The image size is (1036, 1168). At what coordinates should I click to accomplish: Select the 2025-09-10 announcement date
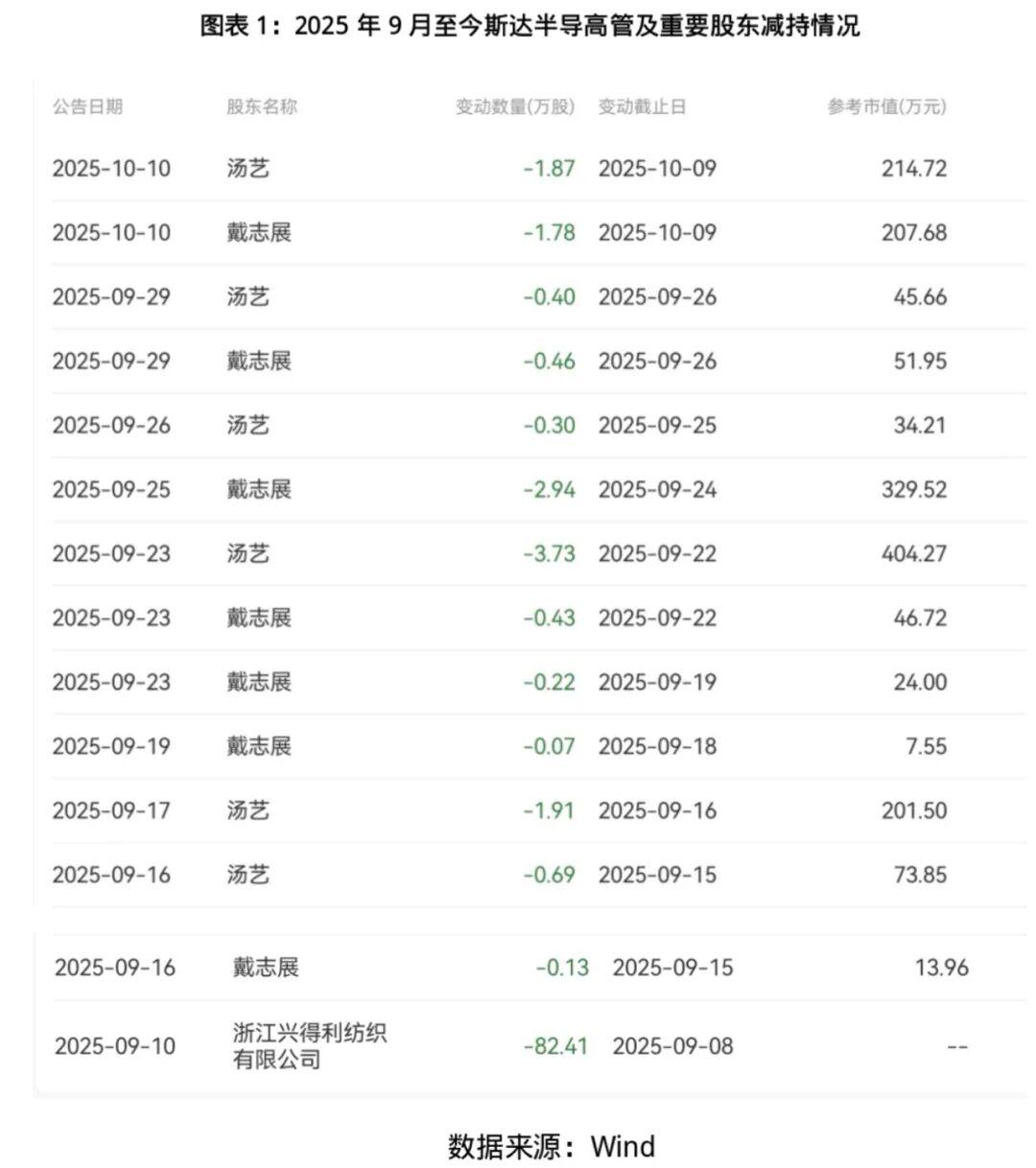(115, 1046)
